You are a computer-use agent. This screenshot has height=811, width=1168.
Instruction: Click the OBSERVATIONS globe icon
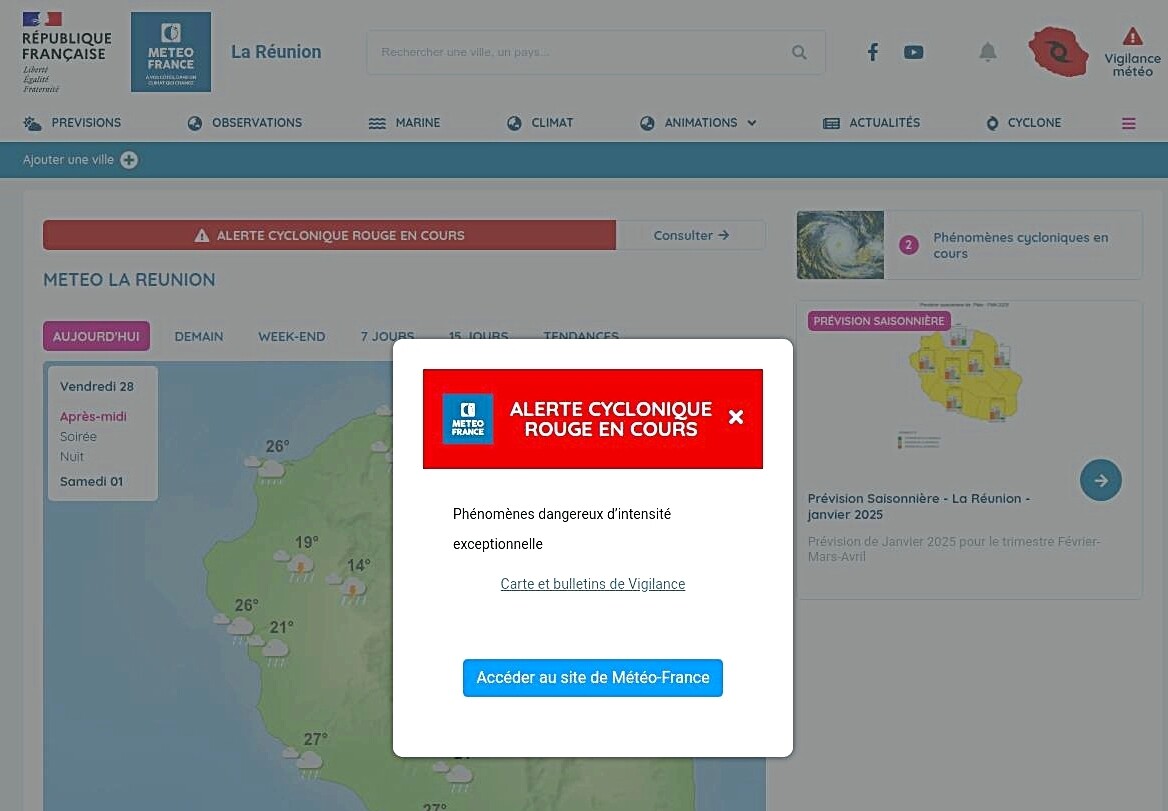(194, 124)
